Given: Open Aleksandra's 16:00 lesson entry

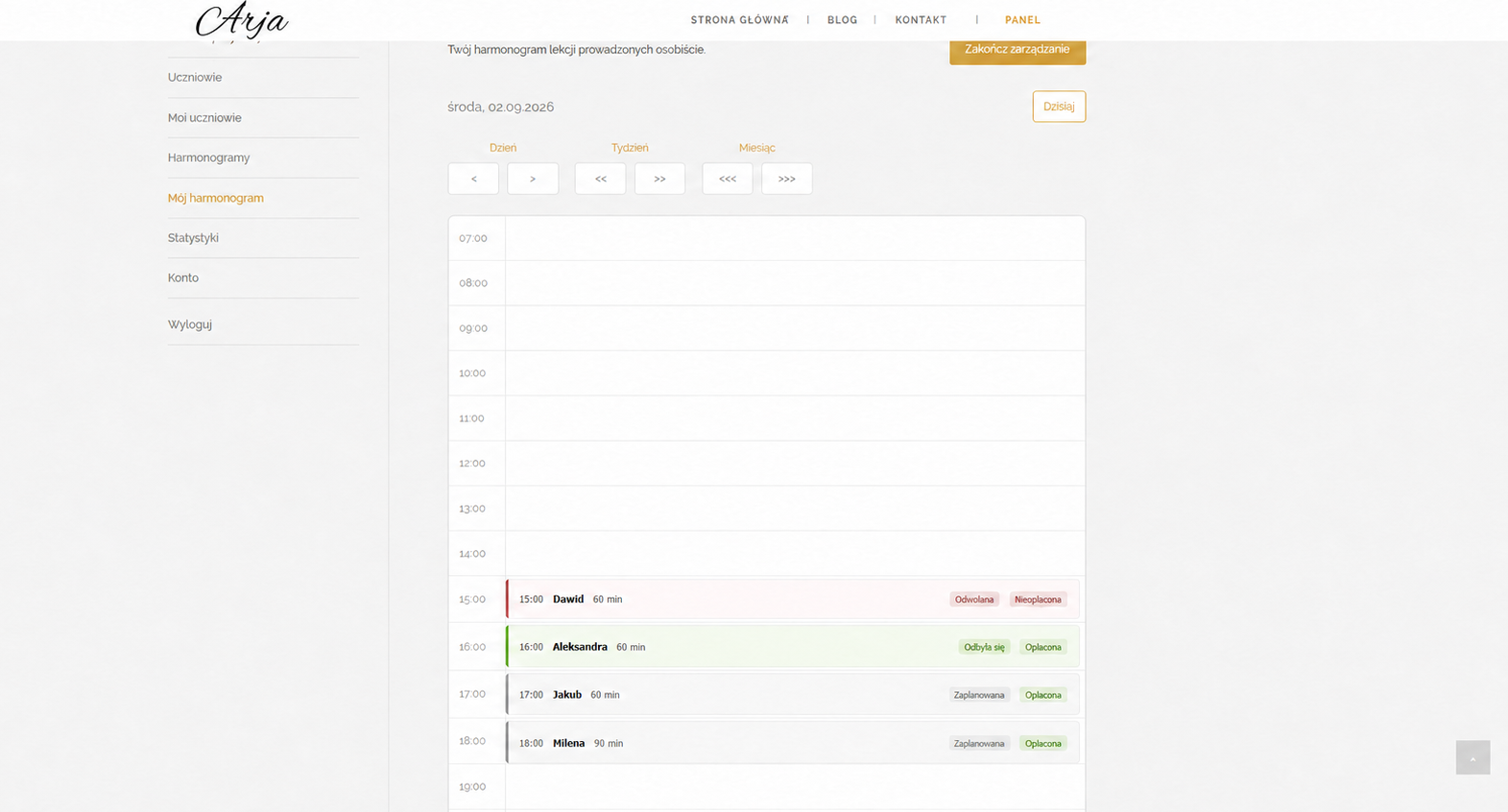Looking at the screenshot, I should (793, 647).
